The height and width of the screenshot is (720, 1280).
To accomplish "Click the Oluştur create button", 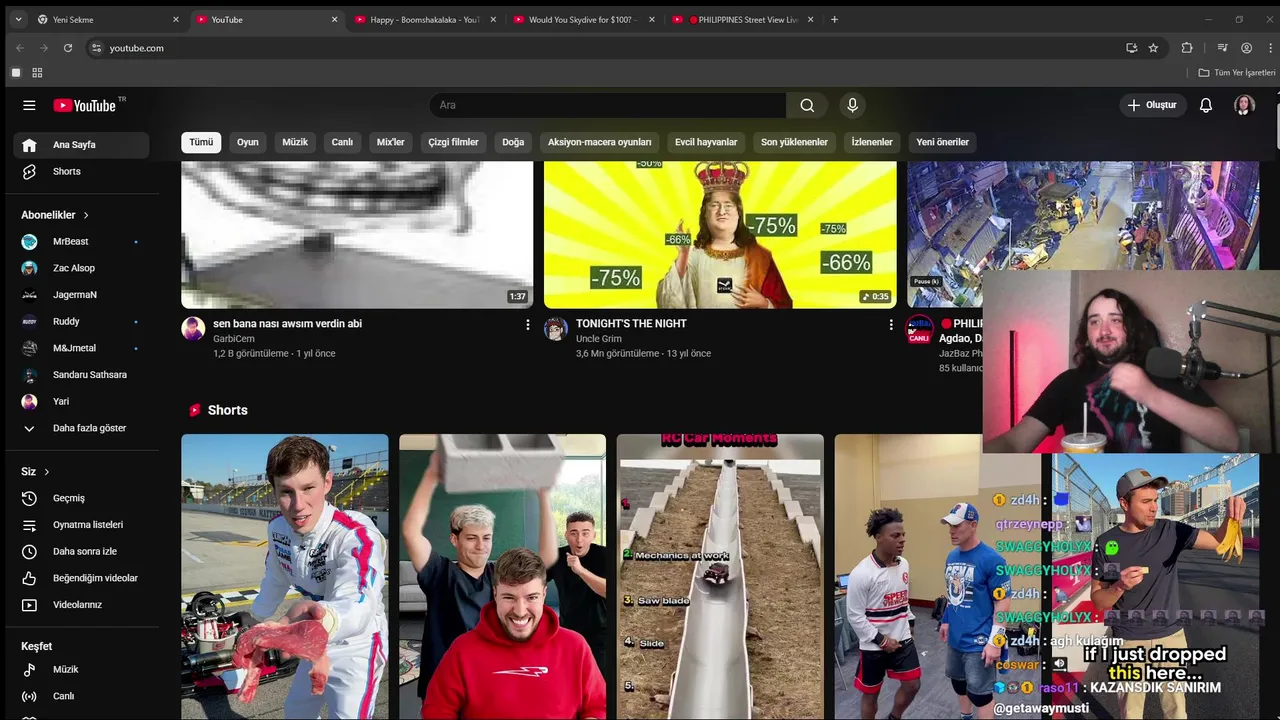I will [x=1151, y=105].
